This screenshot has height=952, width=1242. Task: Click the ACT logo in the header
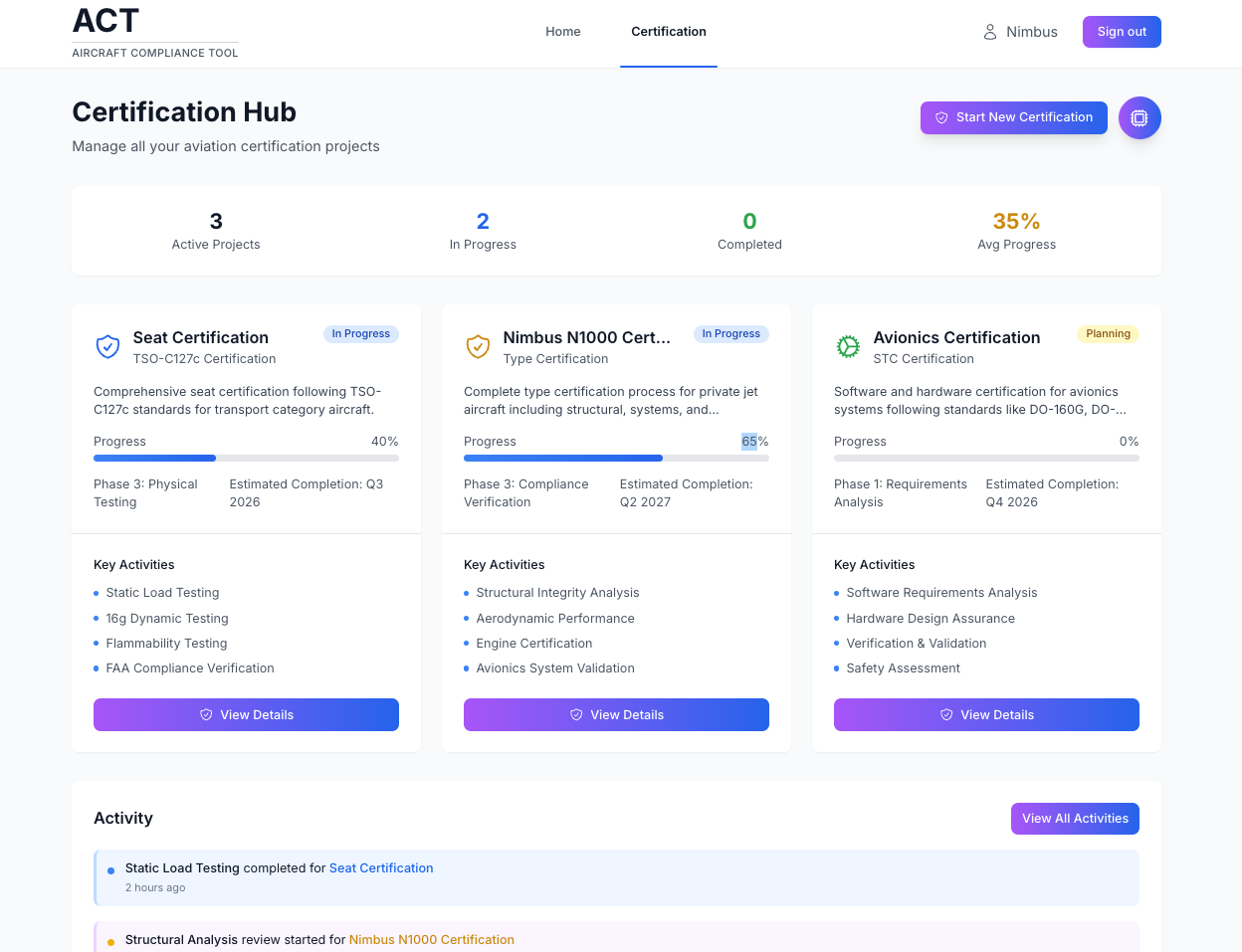pyautogui.click(x=155, y=32)
